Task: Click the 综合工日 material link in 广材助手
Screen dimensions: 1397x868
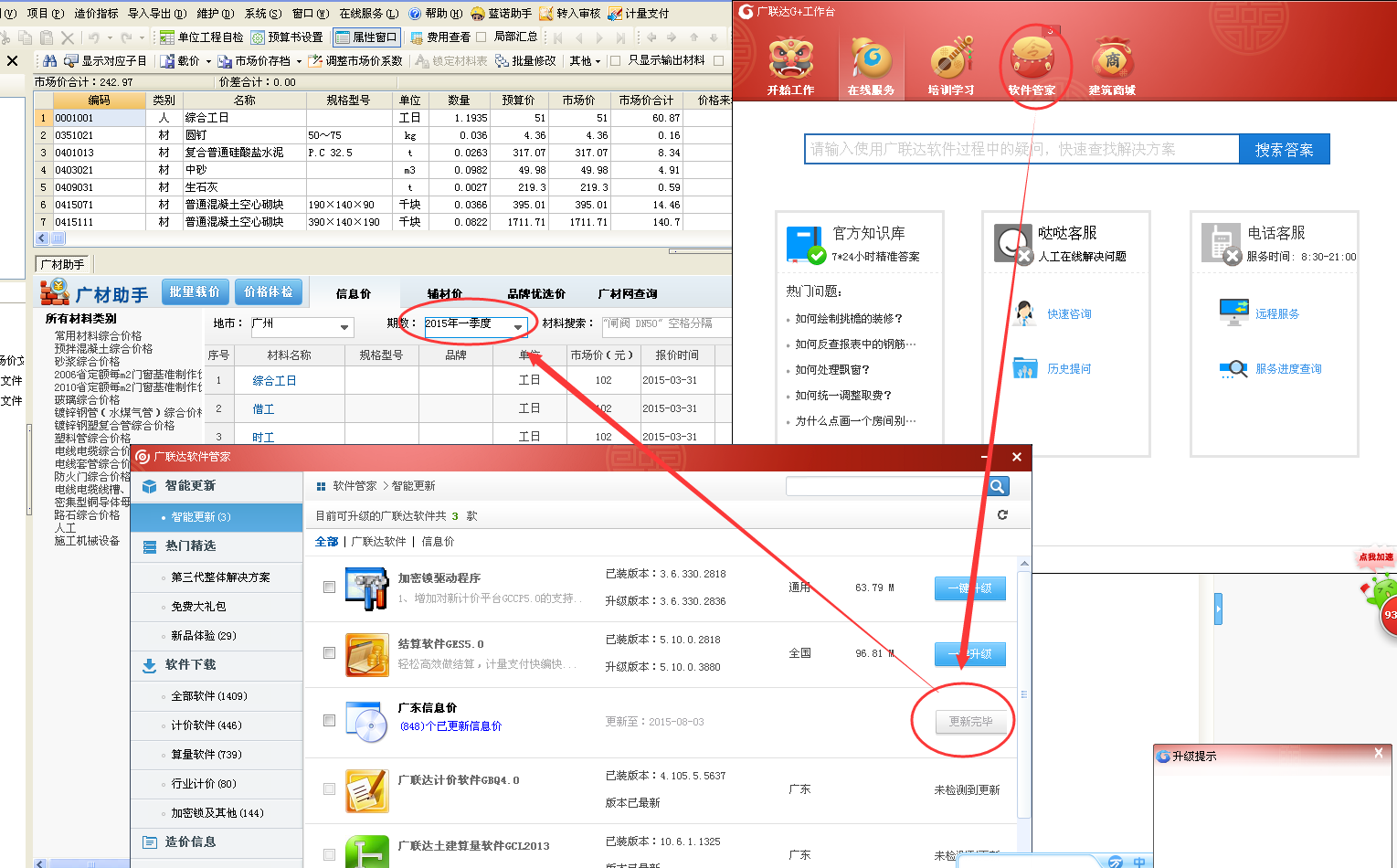Action: click(274, 380)
